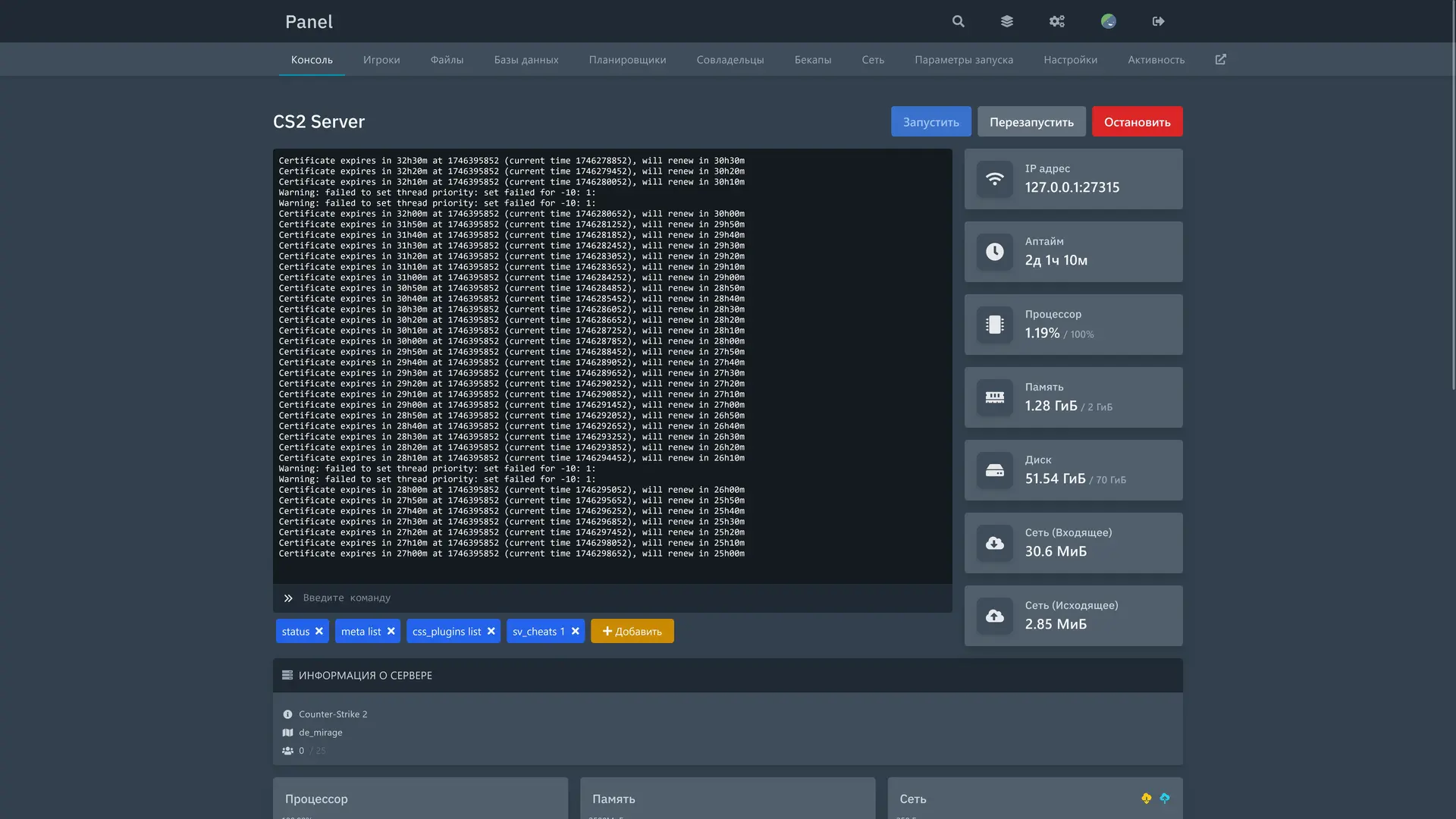This screenshot has width=1456, height=819.
Task: Click the uptime clock icon
Action: point(995,252)
